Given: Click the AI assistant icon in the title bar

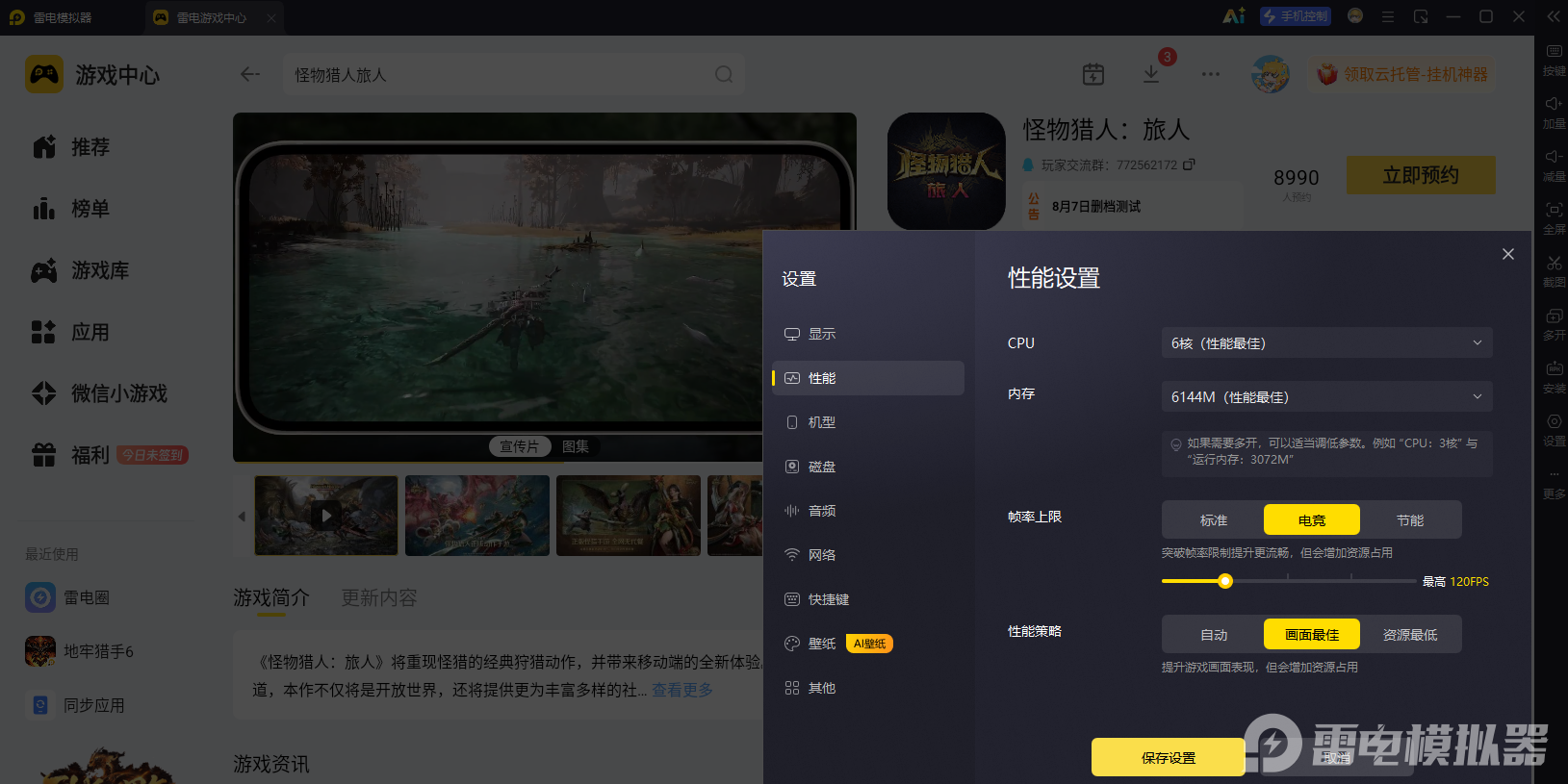Looking at the screenshot, I should pyautogui.click(x=1234, y=16).
